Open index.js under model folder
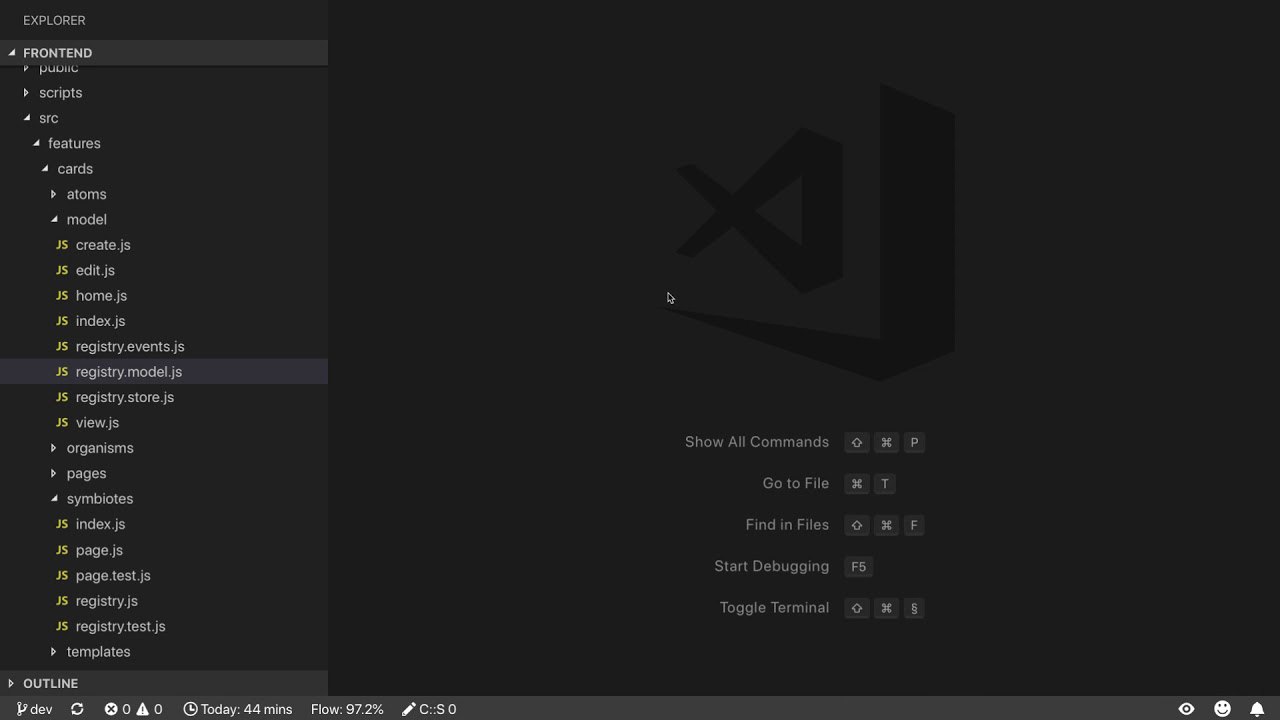This screenshot has height=720, width=1280. tap(164, 321)
